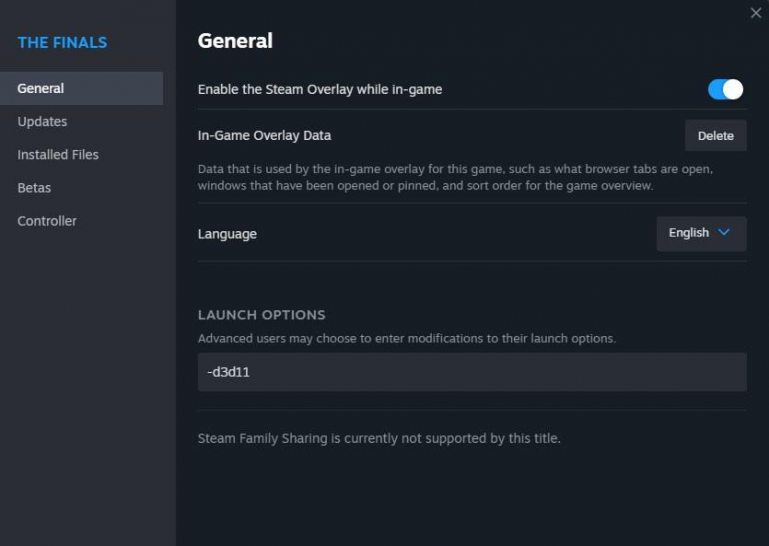Screen dimensions: 769x546
Task: Focus the launch options field containing -d3d11
Action: click(x=472, y=372)
